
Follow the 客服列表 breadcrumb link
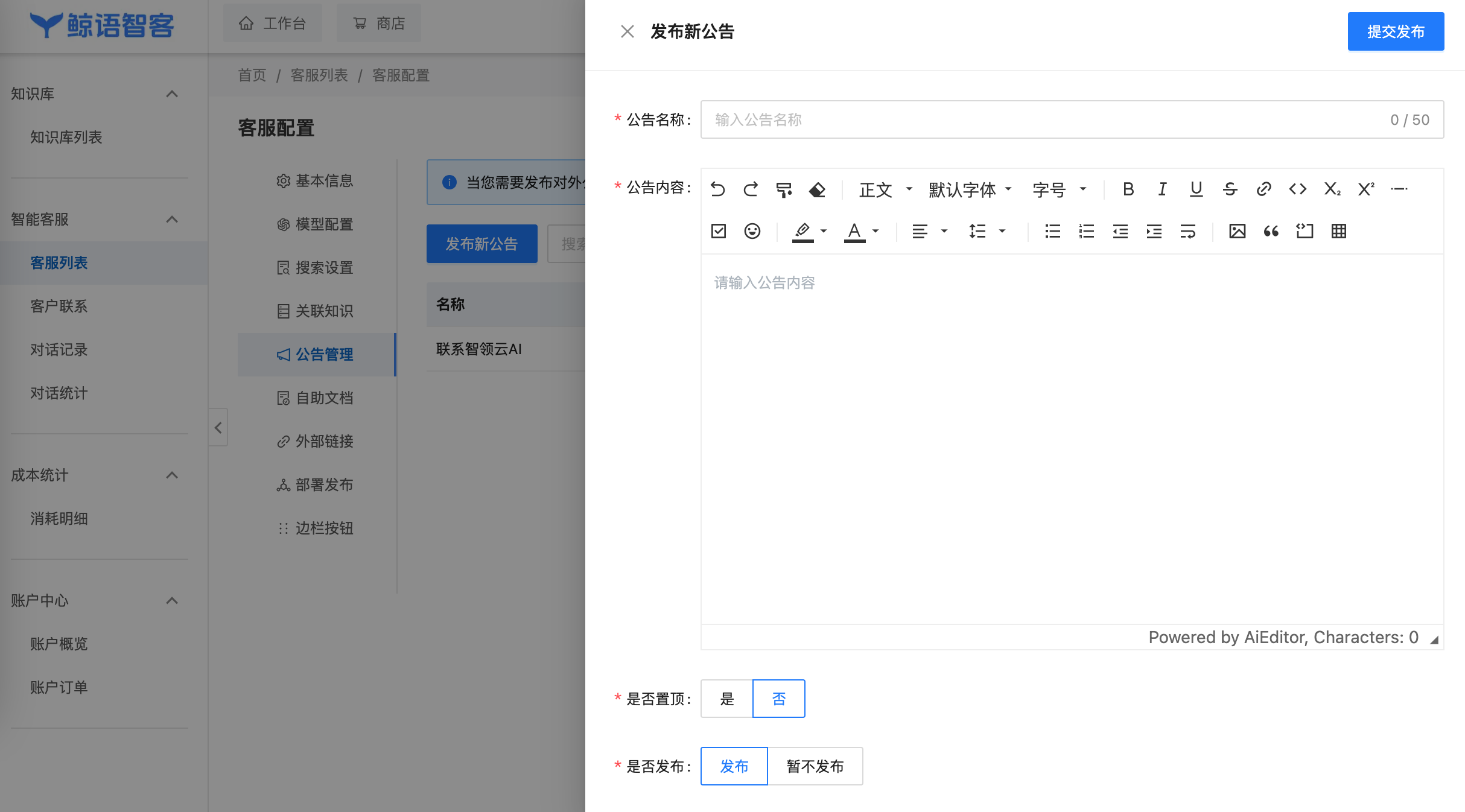coord(319,75)
